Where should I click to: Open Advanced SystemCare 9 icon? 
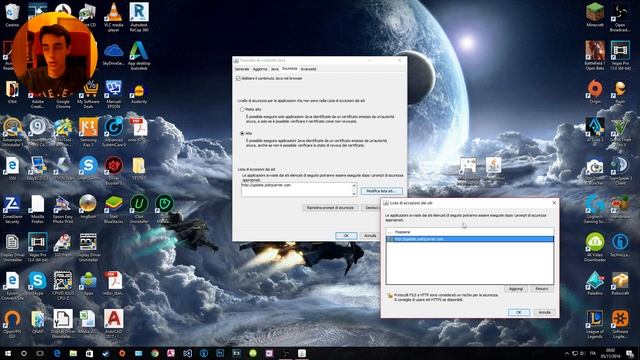point(113,132)
